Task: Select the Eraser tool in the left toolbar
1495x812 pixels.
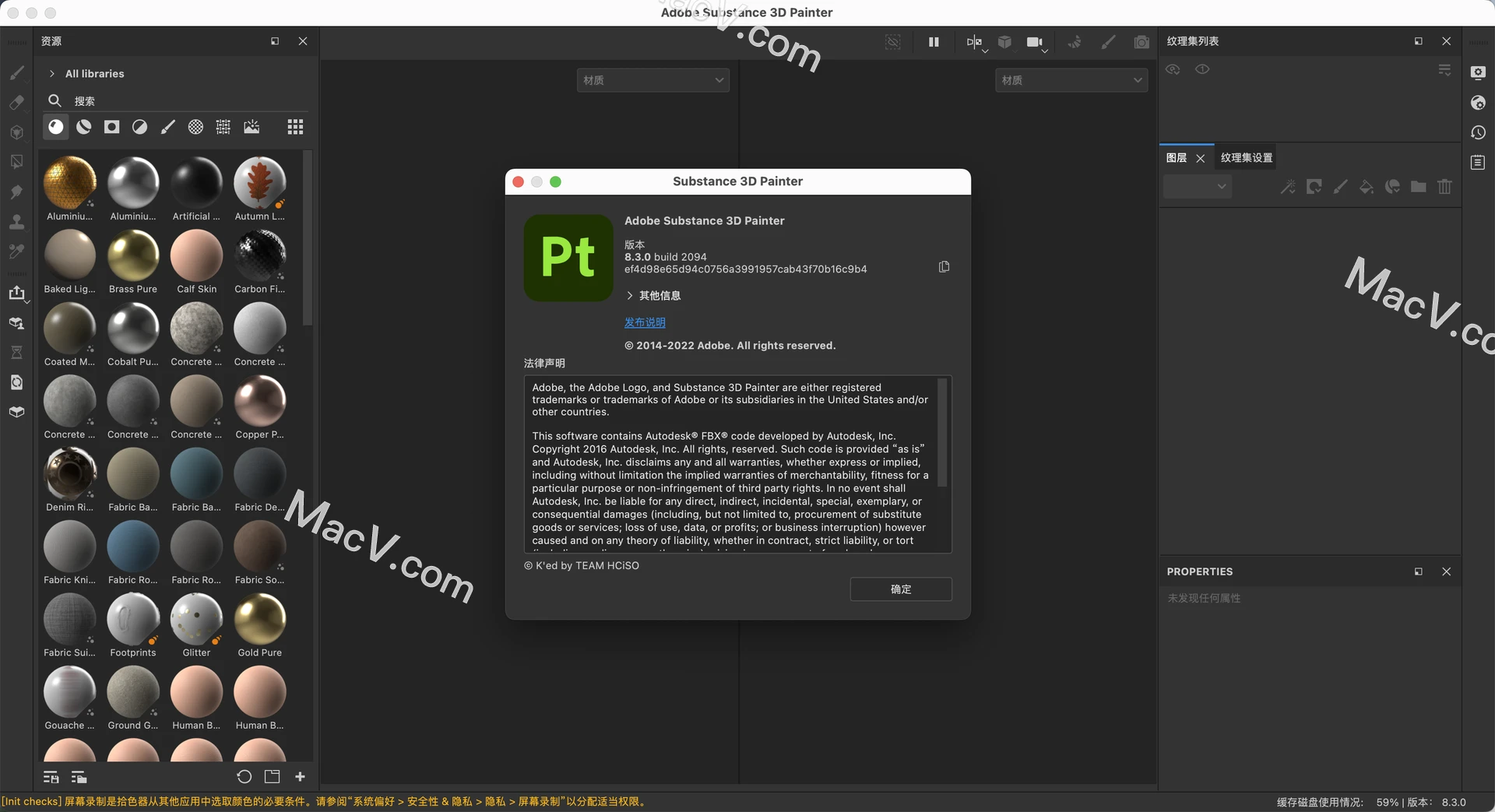Action: pyautogui.click(x=16, y=103)
